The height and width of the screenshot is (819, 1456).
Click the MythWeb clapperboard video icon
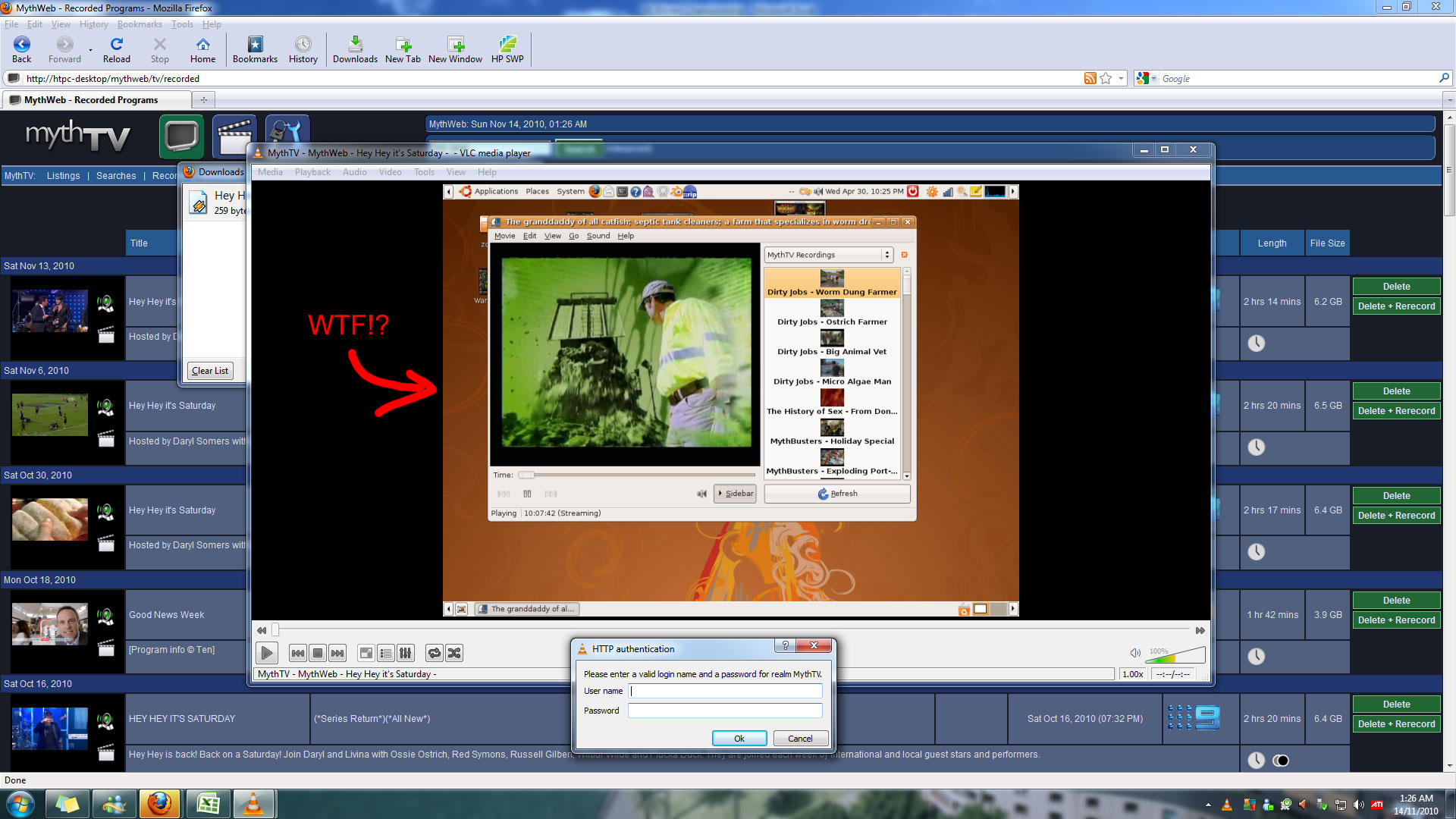click(234, 136)
